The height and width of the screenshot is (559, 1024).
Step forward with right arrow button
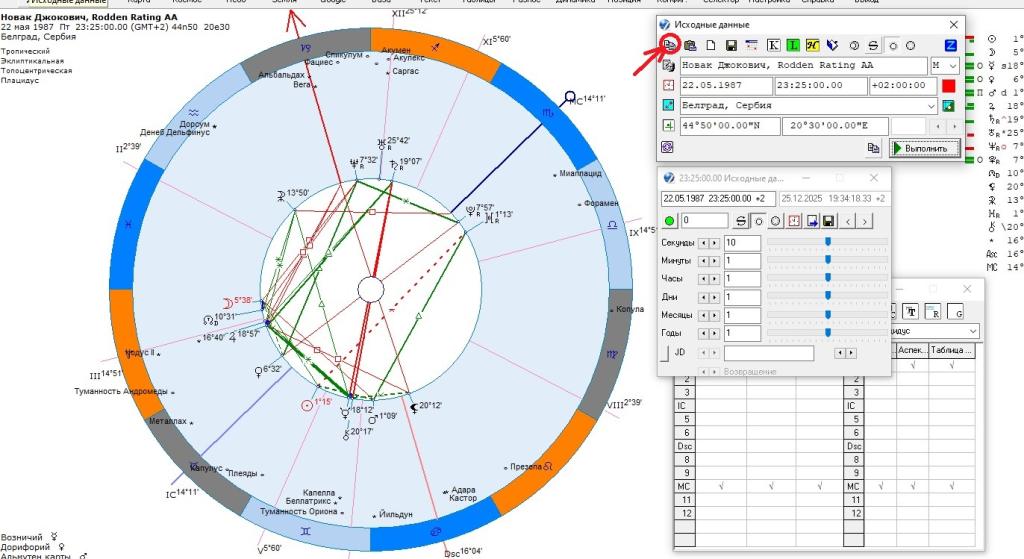click(x=865, y=220)
